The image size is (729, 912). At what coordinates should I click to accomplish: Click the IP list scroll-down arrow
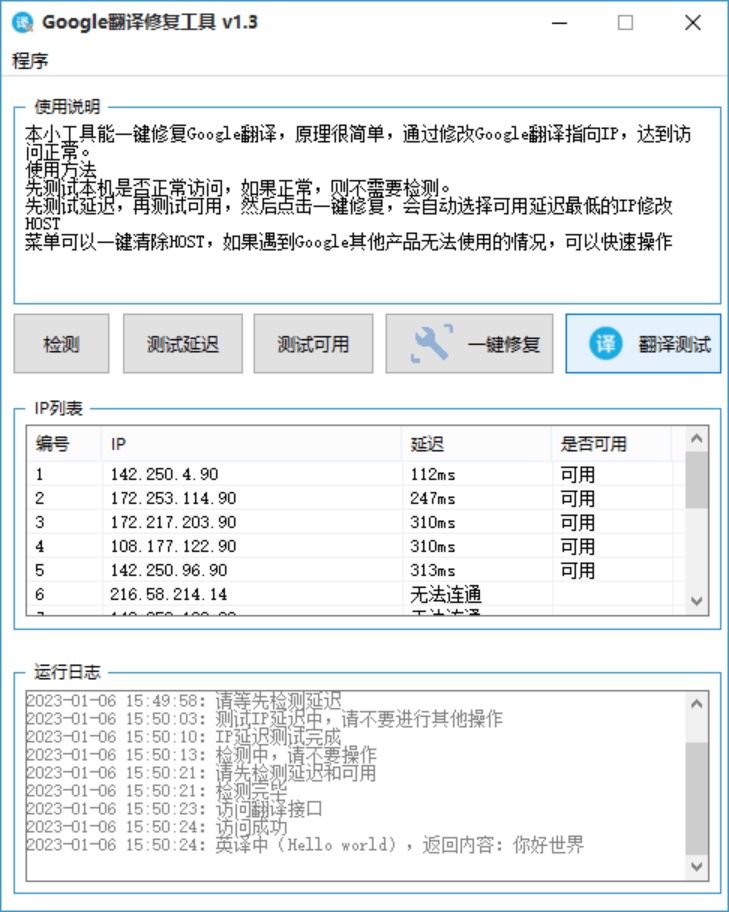(696, 601)
